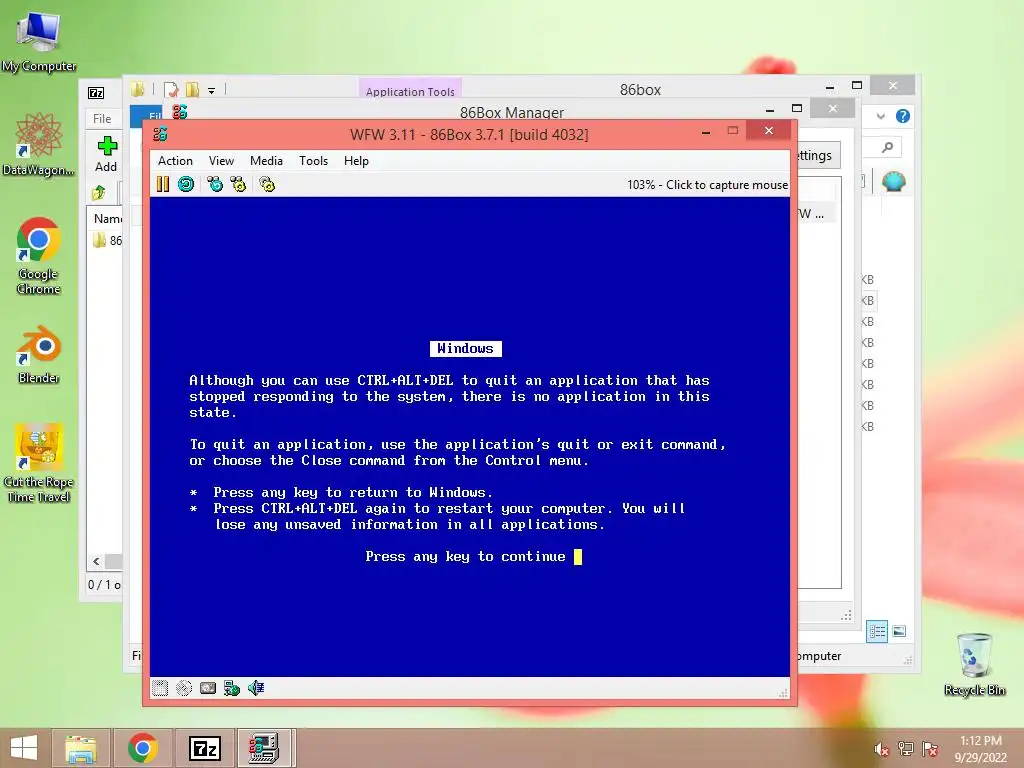
Task: Pause emulation with the yellow pause icon
Action: tap(163, 184)
